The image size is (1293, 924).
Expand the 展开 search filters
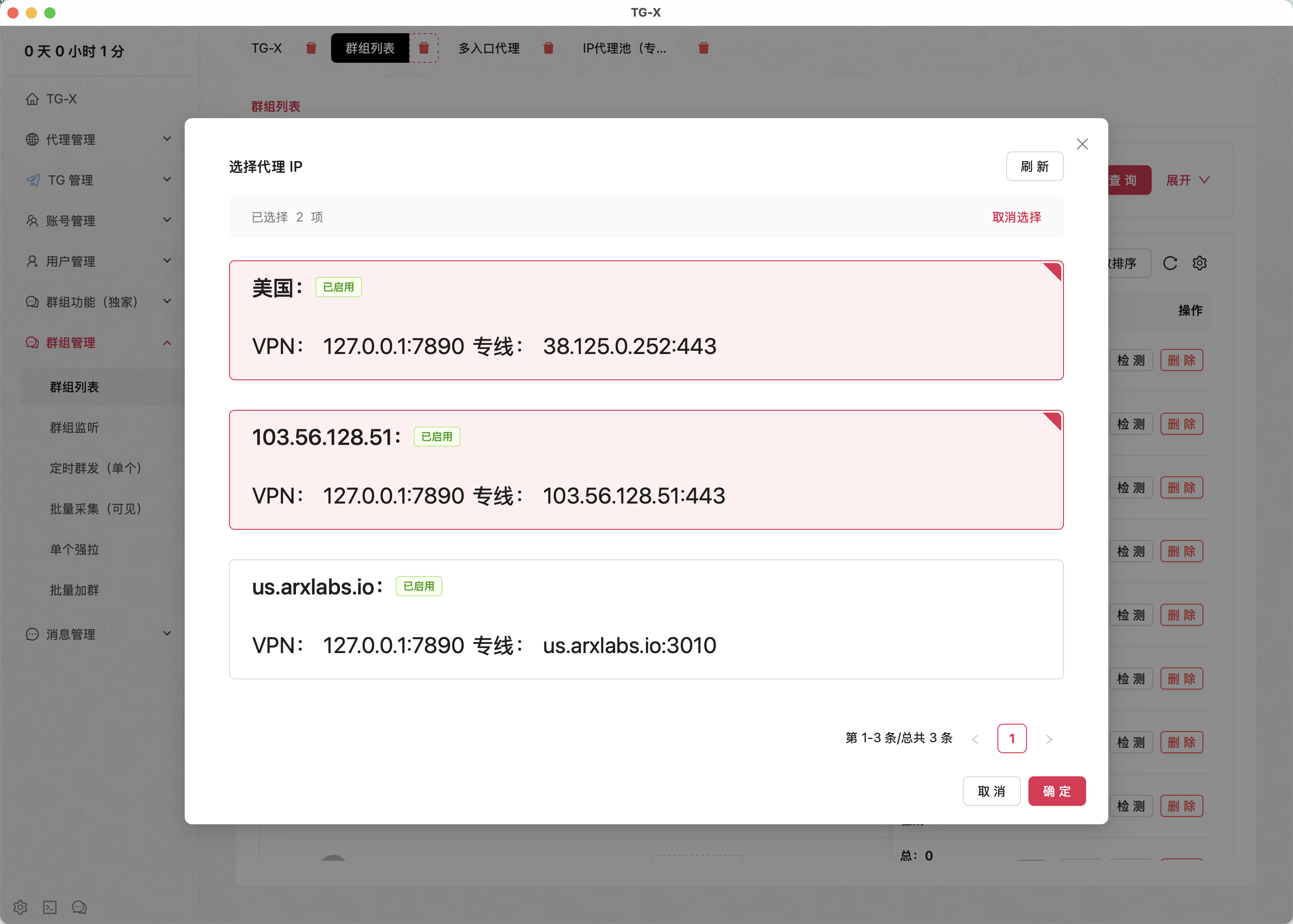point(1188,180)
